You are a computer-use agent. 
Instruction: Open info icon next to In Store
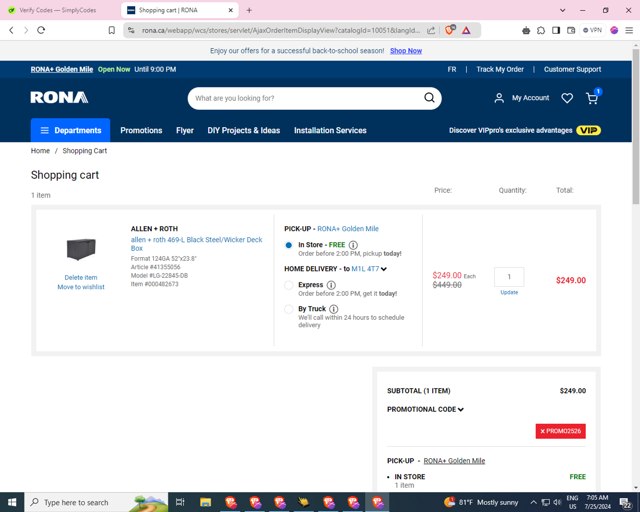tap(353, 245)
